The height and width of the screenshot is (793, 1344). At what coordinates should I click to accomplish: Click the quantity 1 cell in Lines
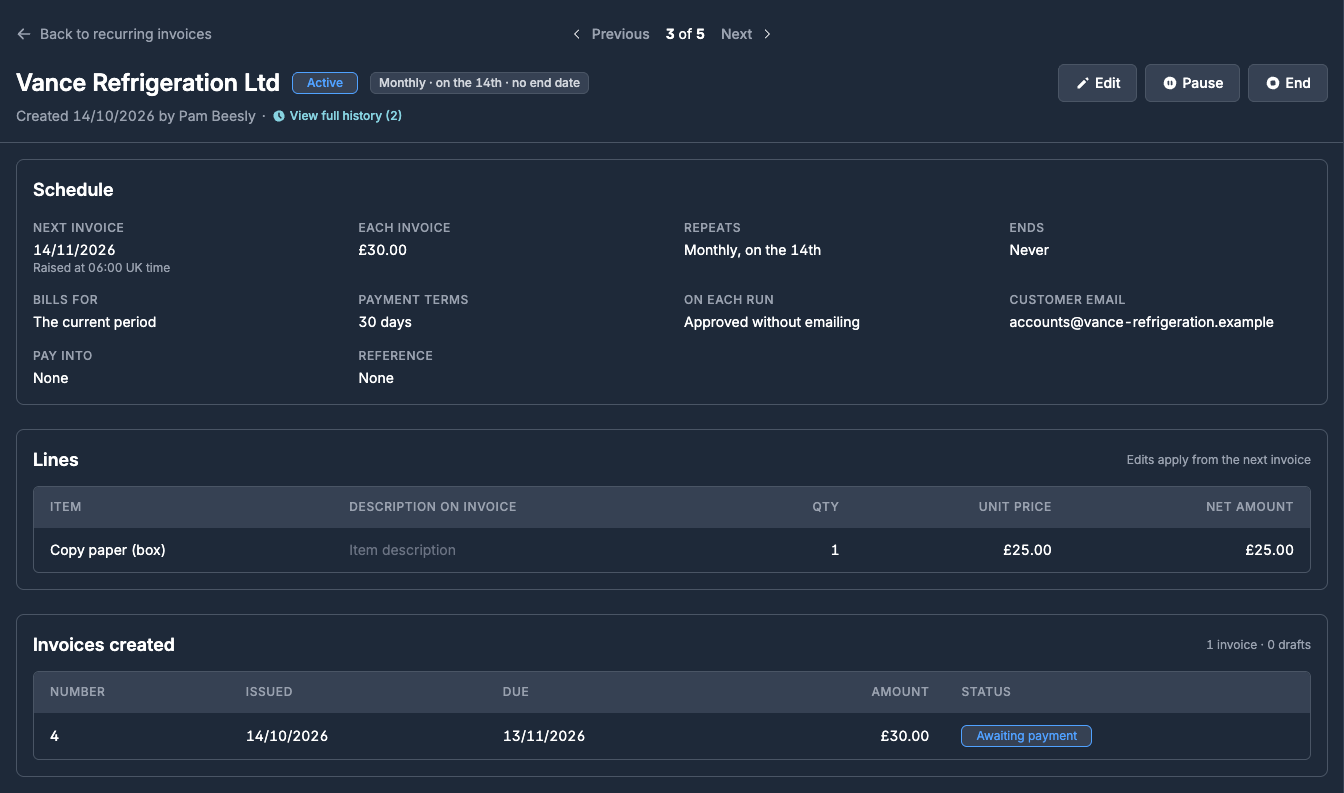[835, 550]
